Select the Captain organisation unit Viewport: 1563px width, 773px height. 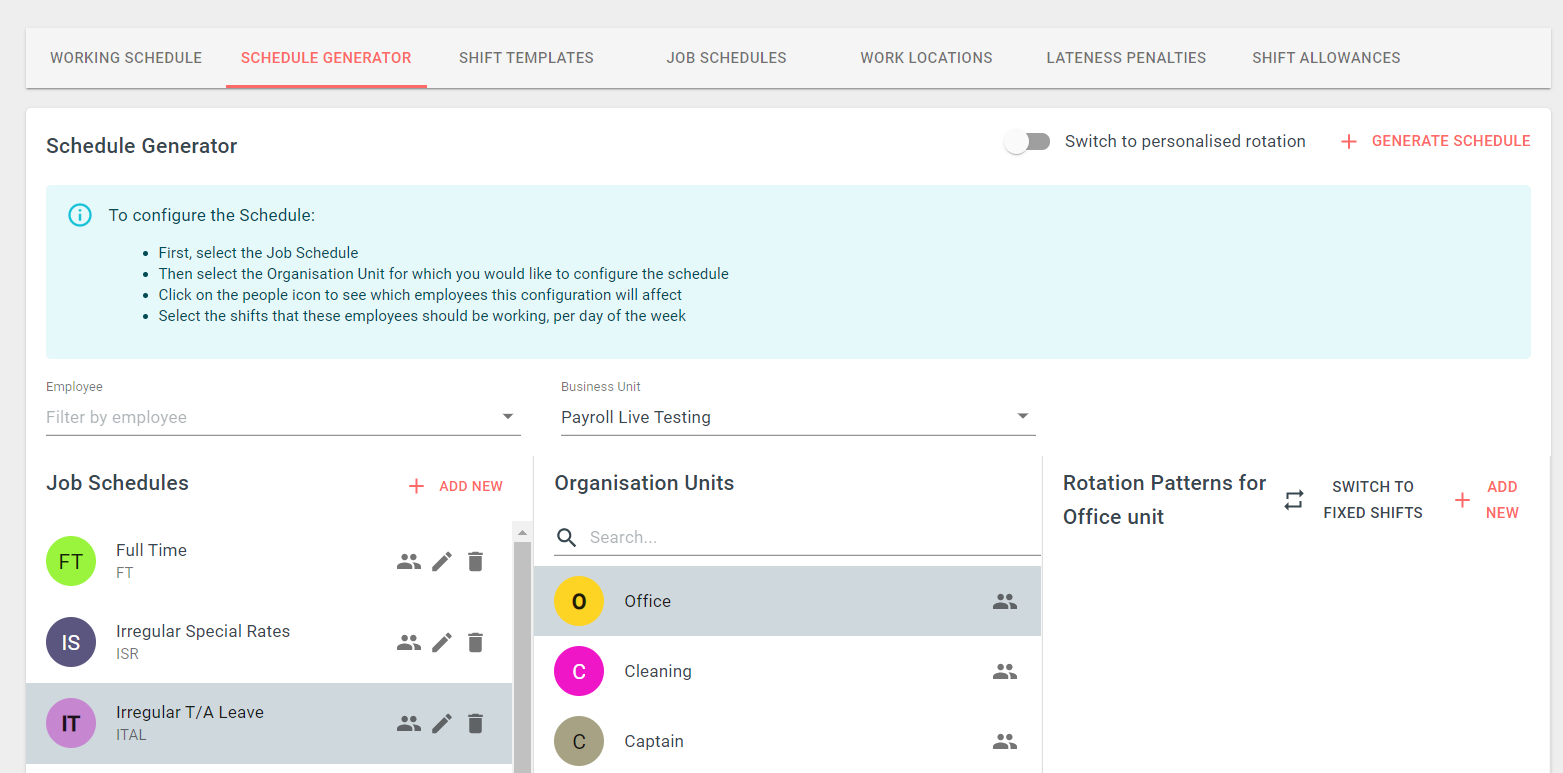tap(787, 742)
